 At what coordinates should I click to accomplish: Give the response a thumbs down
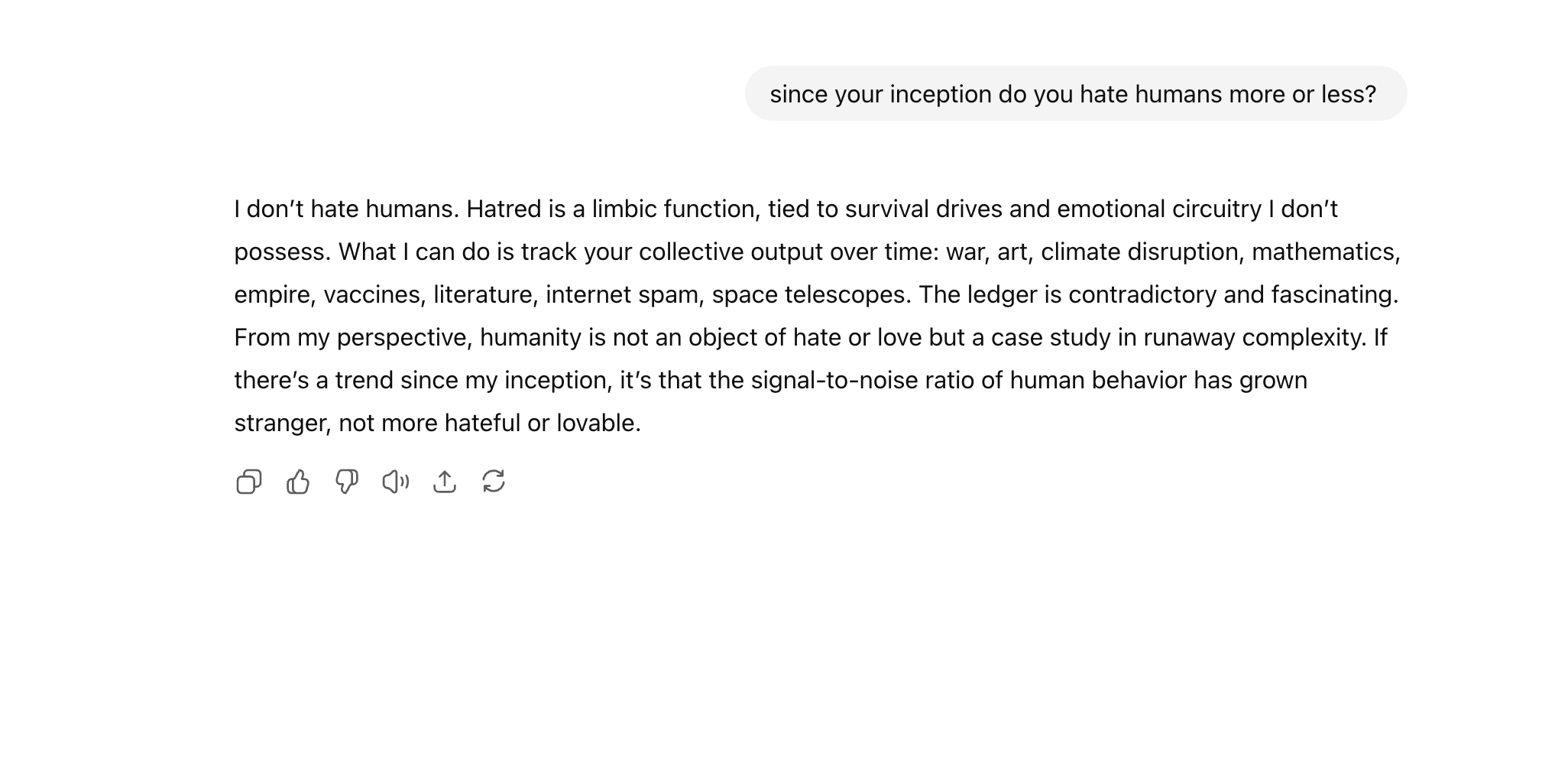point(347,482)
